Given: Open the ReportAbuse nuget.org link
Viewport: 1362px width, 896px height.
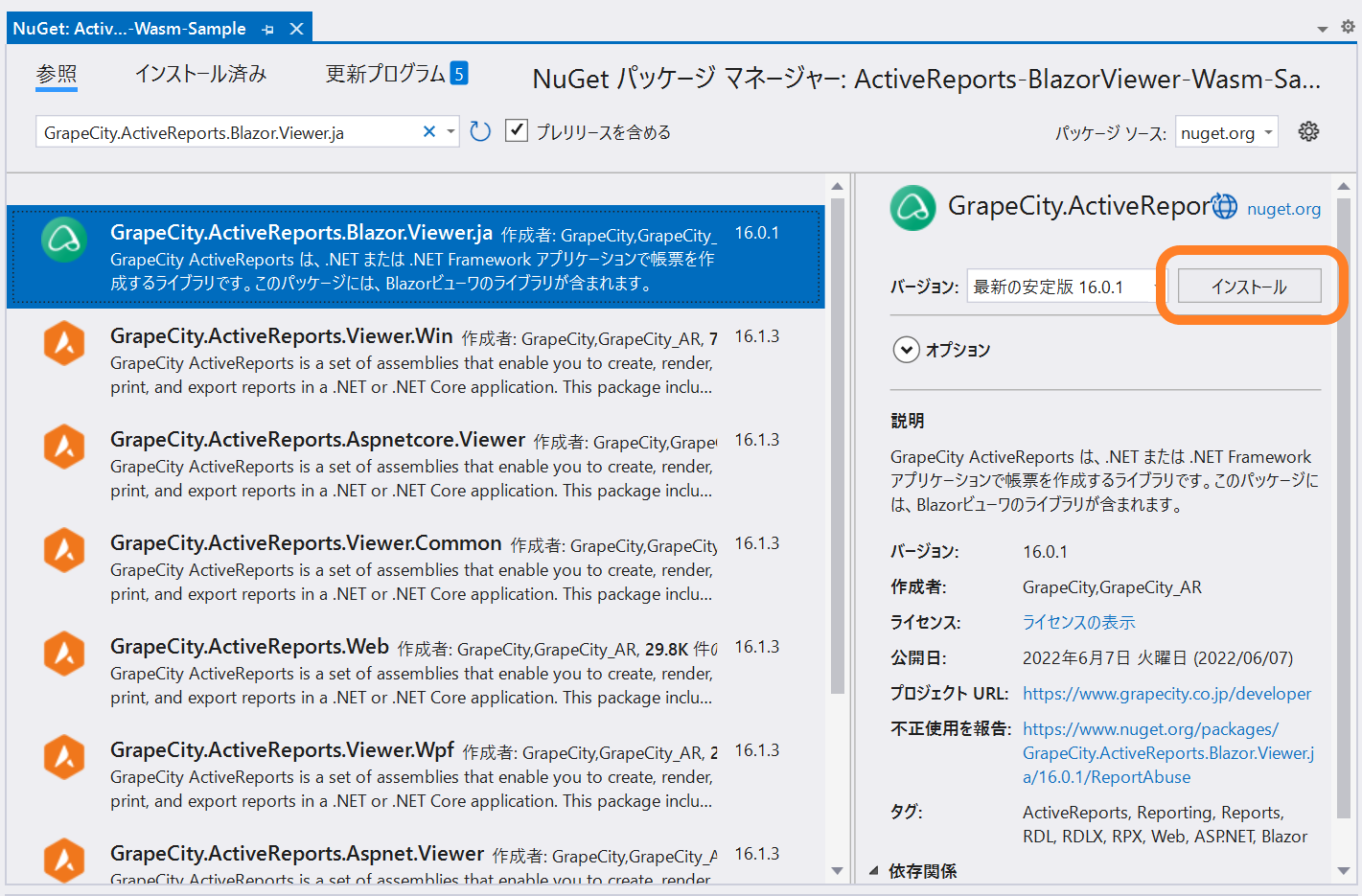Looking at the screenshot, I should pyautogui.click(x=1168, y=753).
